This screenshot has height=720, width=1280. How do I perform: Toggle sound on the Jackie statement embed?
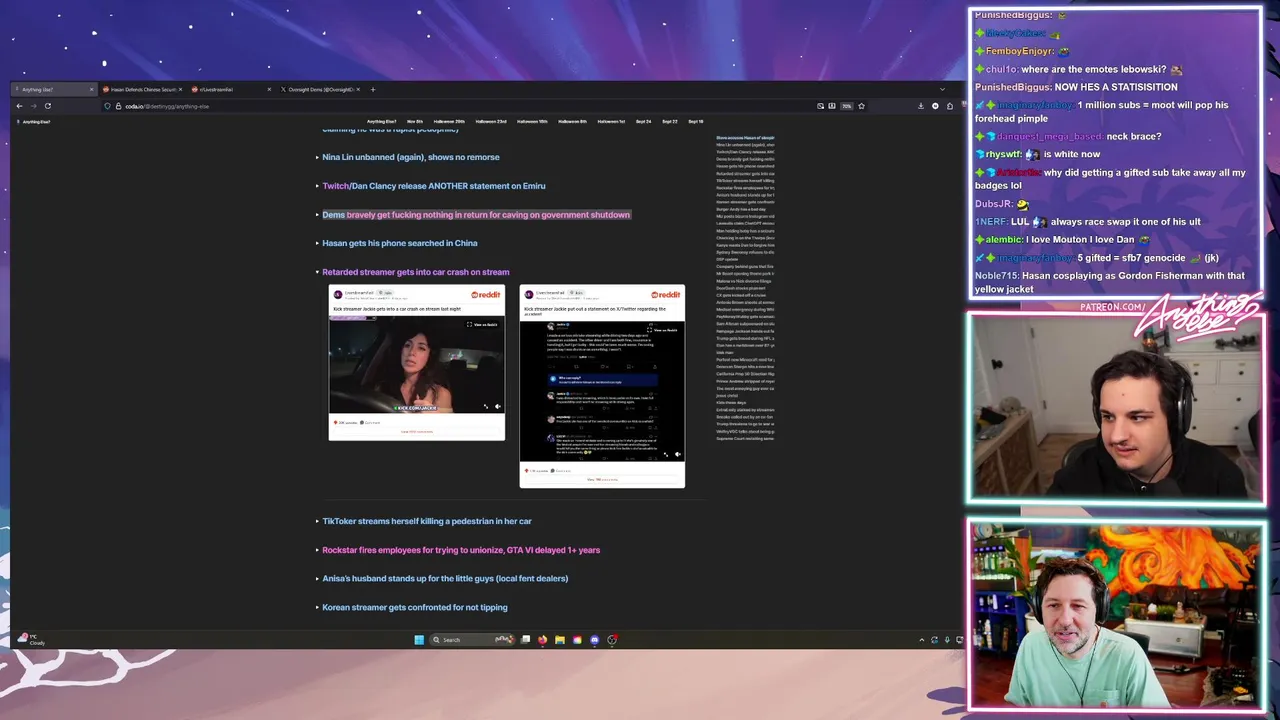[678, 454]
